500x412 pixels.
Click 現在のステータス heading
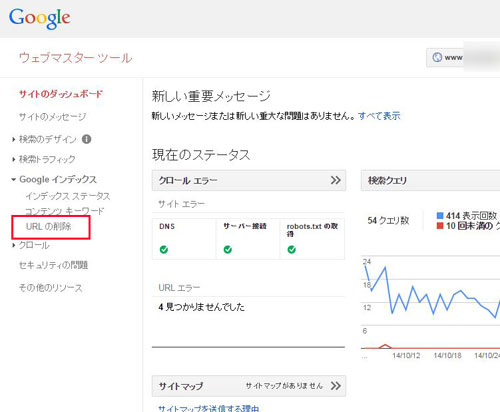(201, 155)
